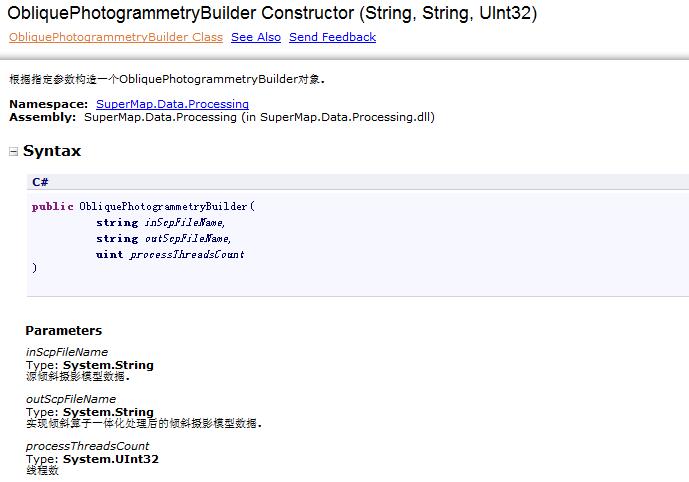Open the SuperMap.Data.Processing namespace link
This screenshot has width=689, height=482.
[x=172, y=104]
